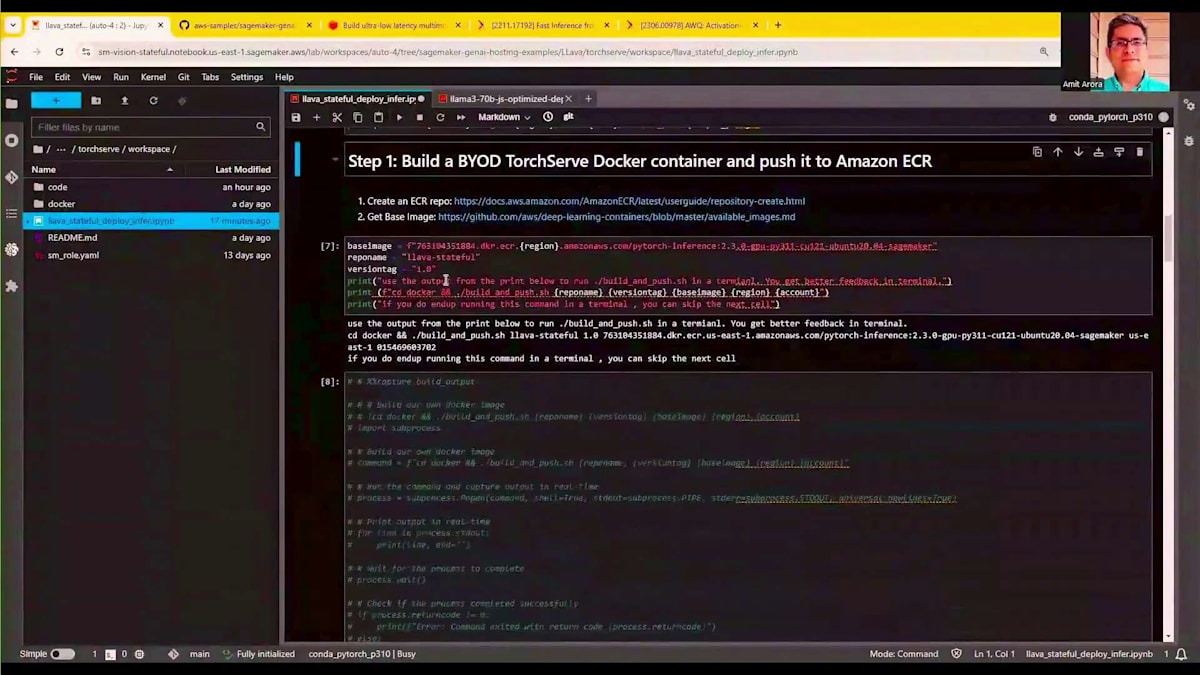Expand the ellipsis in the breadcrumb path
Viewport: 1200px width, 675px height.
61,149
